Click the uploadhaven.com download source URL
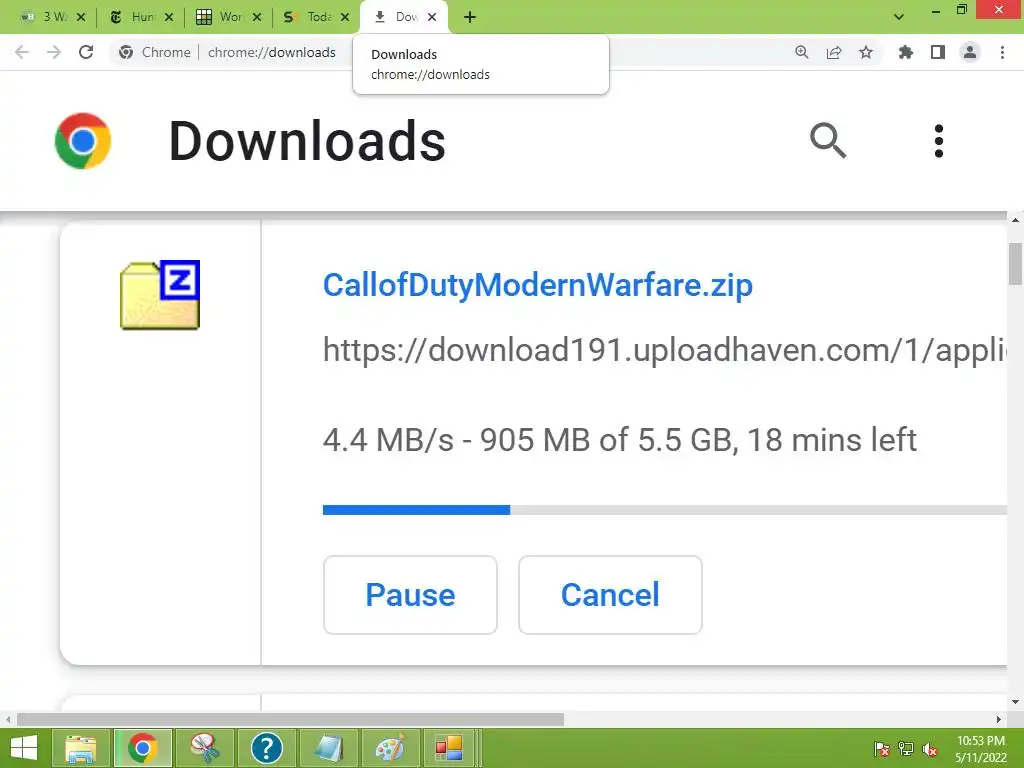Screen dimensions: 1024x768 click(664, 349)
